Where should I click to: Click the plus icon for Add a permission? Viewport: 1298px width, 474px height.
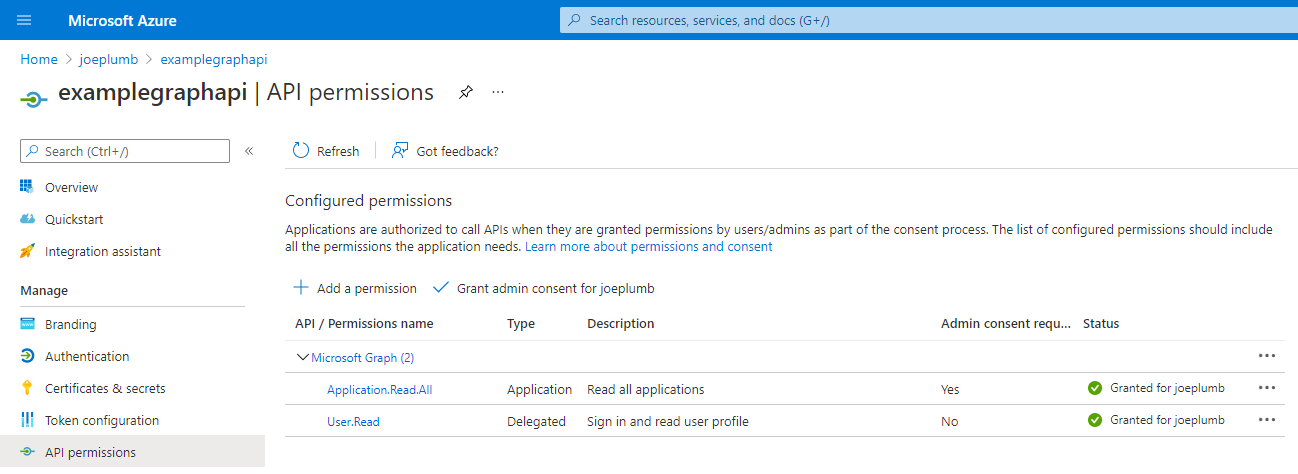301,287
